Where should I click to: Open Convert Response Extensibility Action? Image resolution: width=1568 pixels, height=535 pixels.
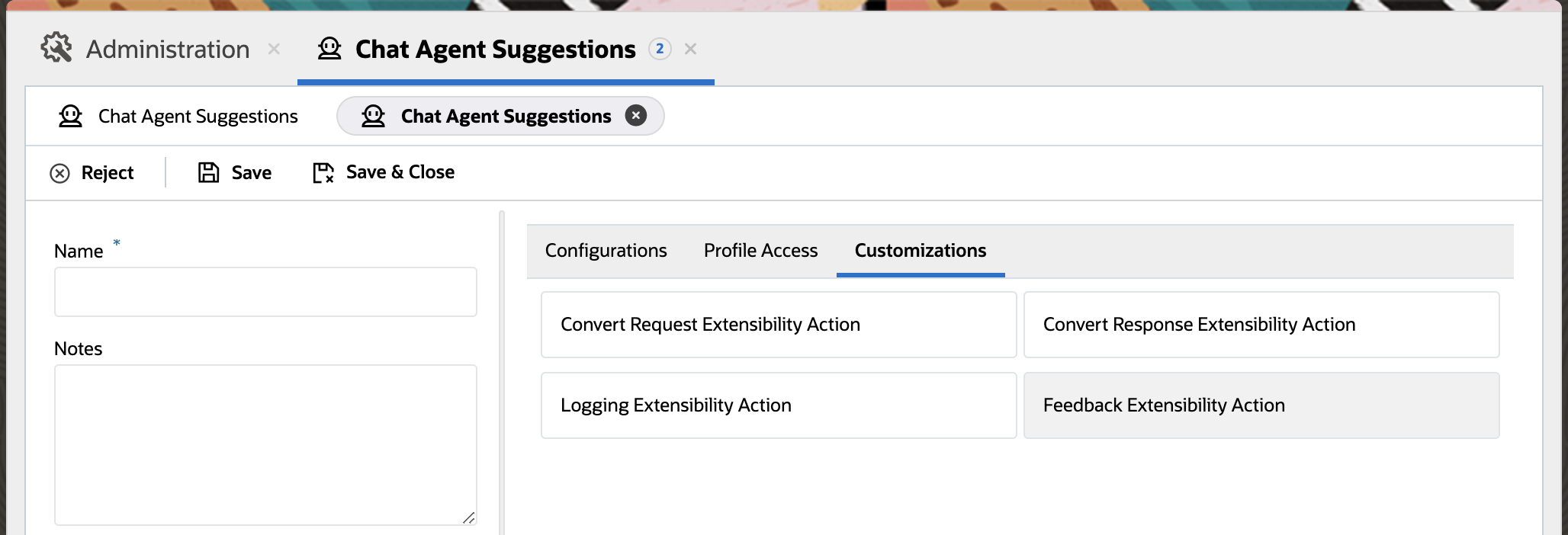pyautogui.click(x=1261, y=325)
